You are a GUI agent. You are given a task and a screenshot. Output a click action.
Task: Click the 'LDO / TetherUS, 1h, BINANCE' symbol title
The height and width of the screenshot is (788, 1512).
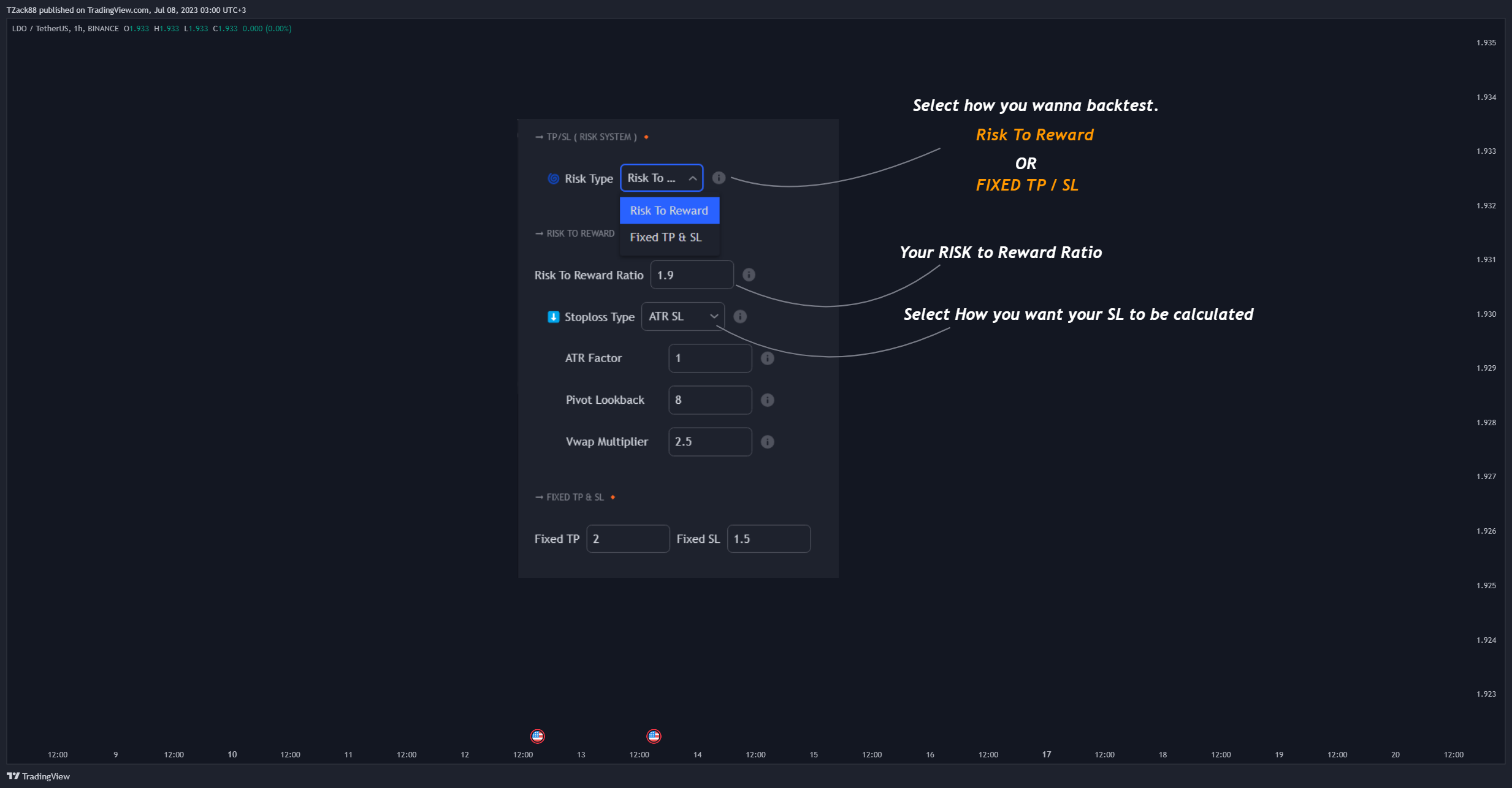[66, 28]
